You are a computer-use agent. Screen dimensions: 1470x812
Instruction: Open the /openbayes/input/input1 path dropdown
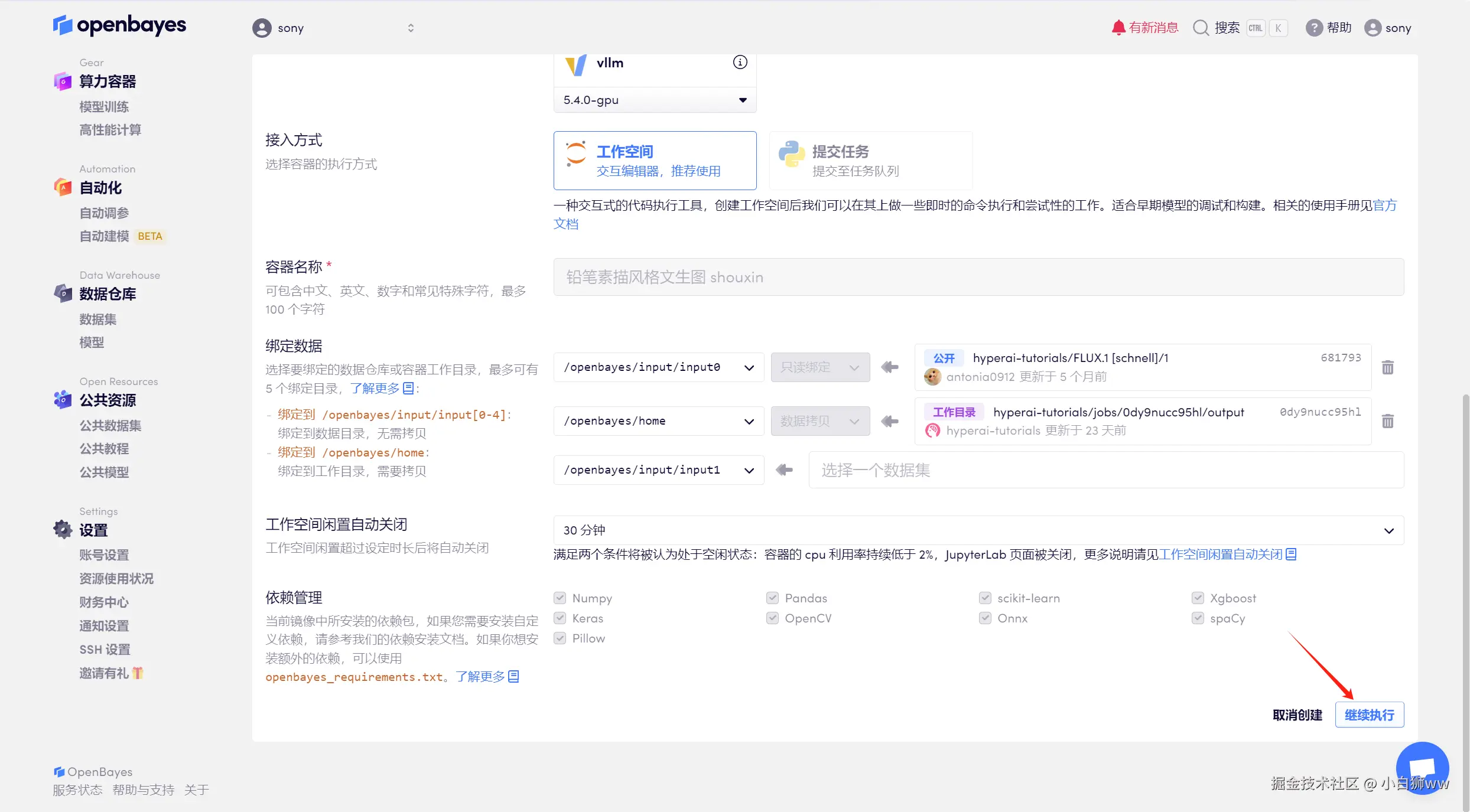pyautogui.click(x=658, y=470)
